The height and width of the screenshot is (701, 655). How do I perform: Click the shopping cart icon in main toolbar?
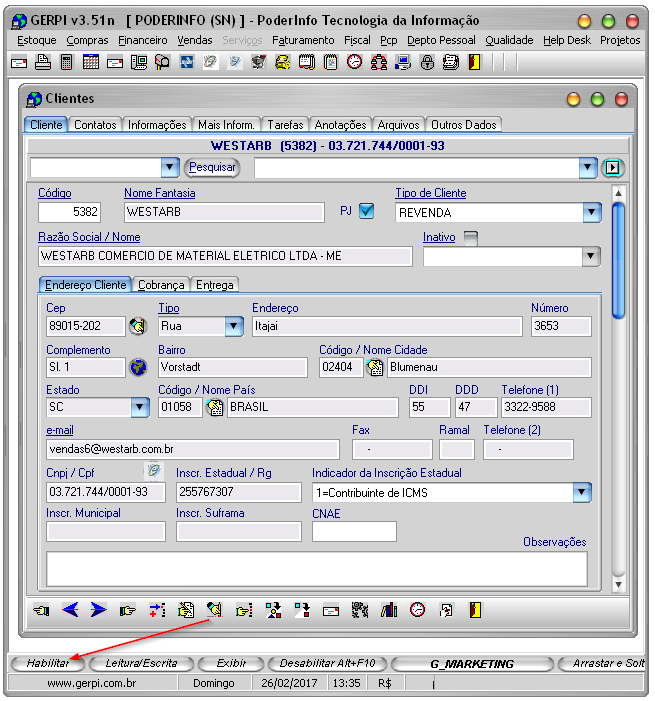pos(258,62)
